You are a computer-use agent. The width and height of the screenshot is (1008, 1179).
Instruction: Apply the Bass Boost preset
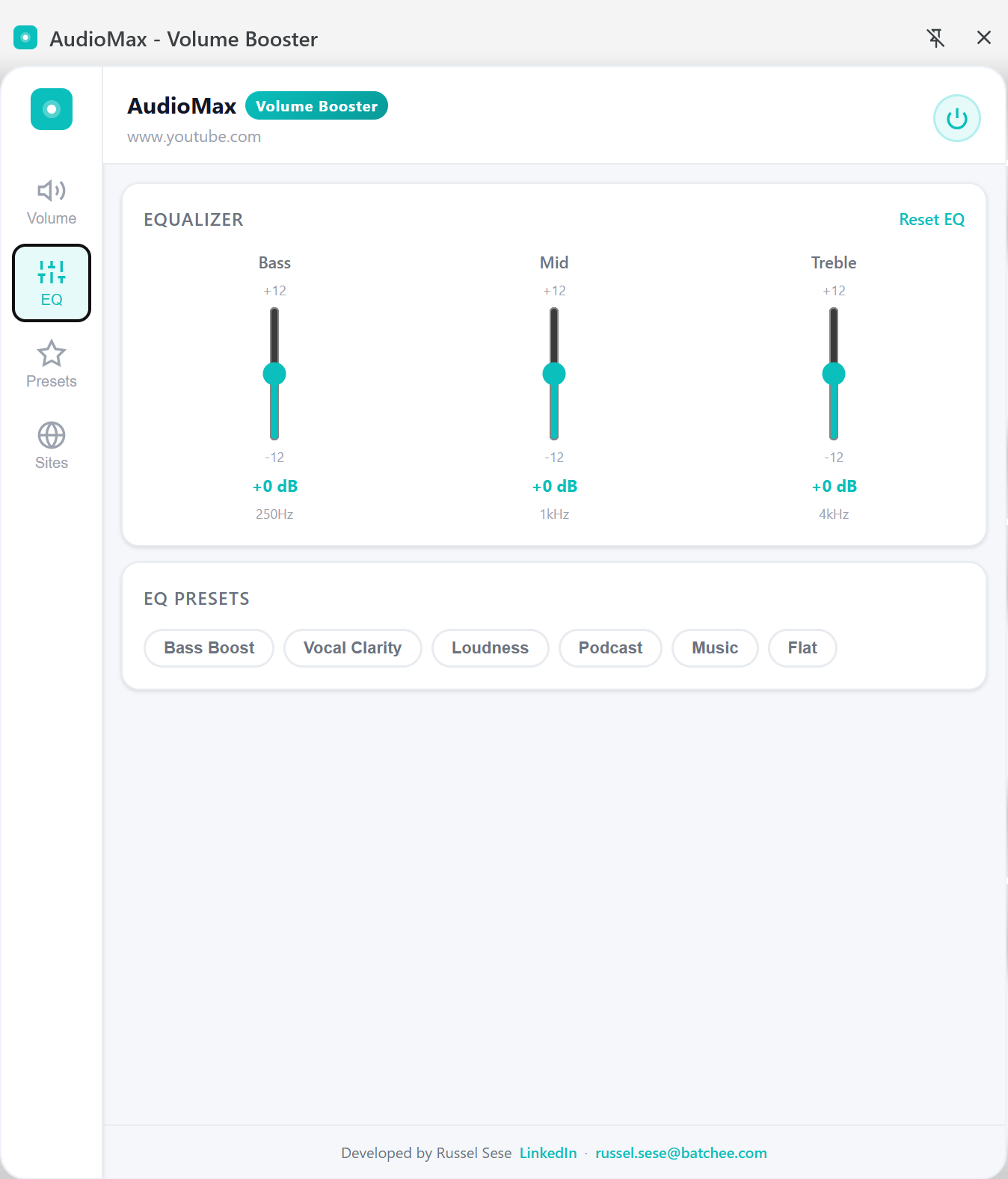pos(209,648)
